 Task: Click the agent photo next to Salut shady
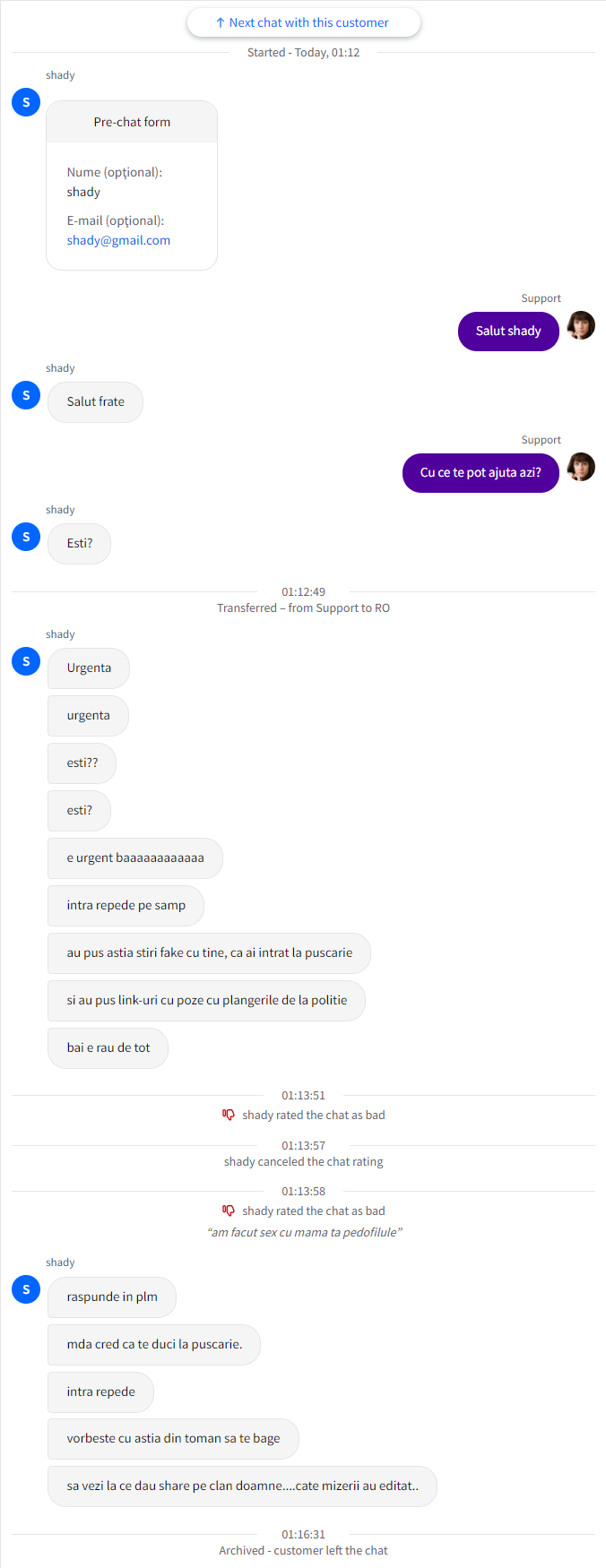581,325
